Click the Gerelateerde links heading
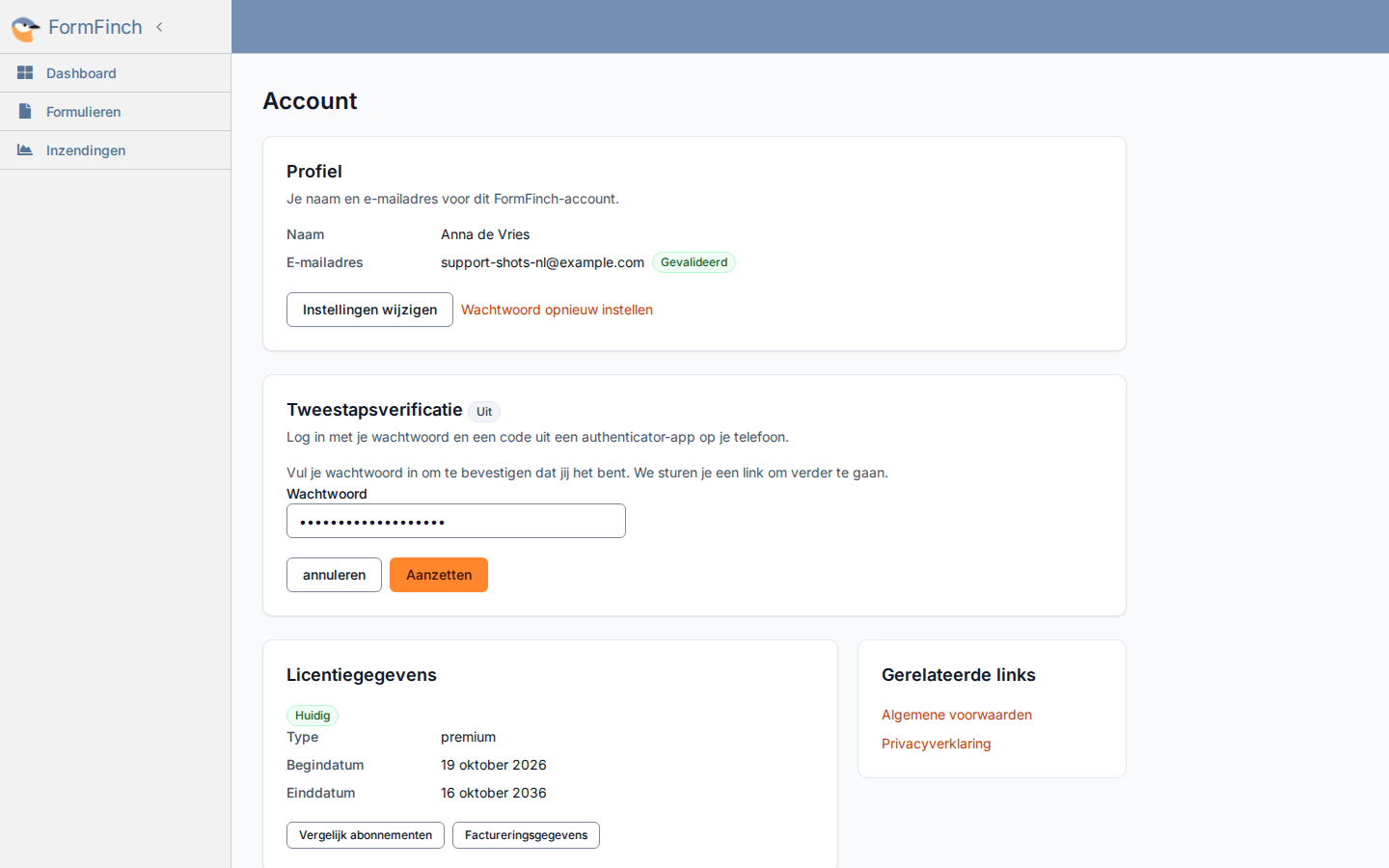This screenshot has height=868, width=1389. click(959, 675)
